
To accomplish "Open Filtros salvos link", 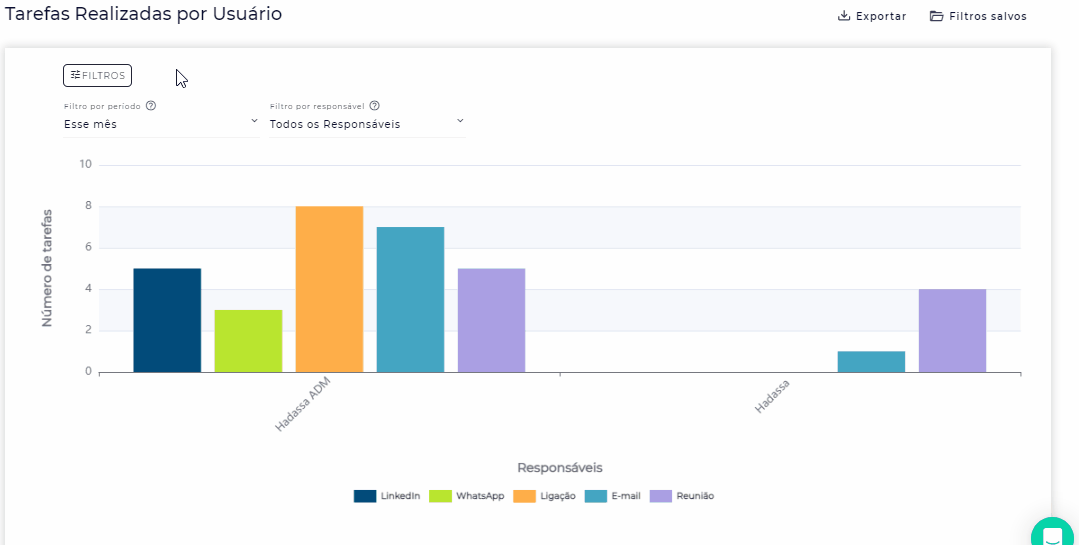I will [987, 16].
